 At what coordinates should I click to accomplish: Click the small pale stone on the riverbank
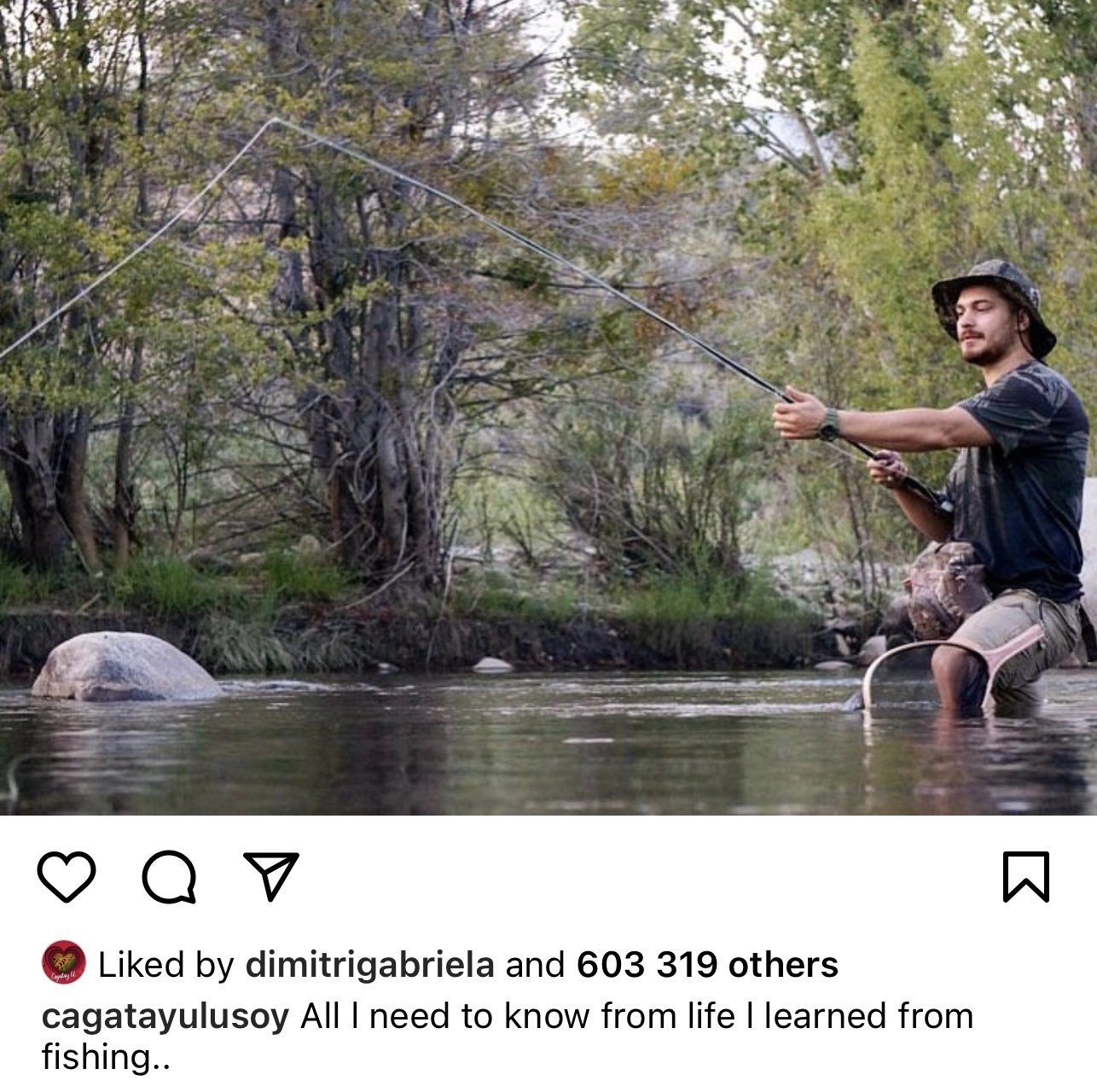click(x=492, y=665)
